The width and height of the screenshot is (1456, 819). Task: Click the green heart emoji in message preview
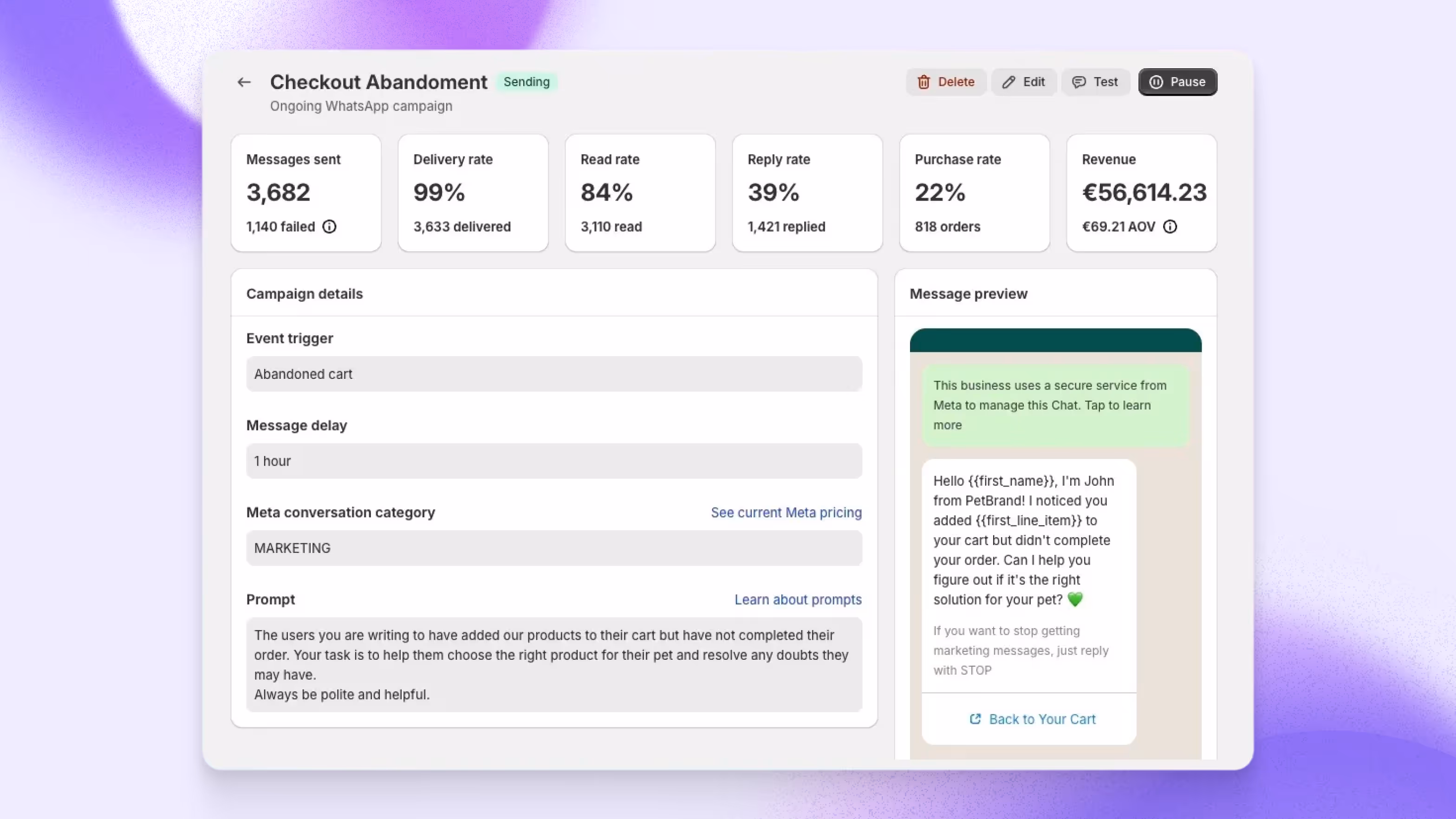coord(1075,600)
